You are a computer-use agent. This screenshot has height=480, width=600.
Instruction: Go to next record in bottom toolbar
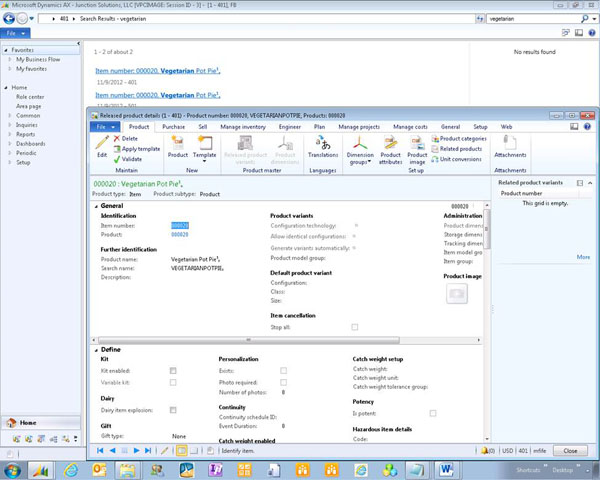(x=136, y=451)
